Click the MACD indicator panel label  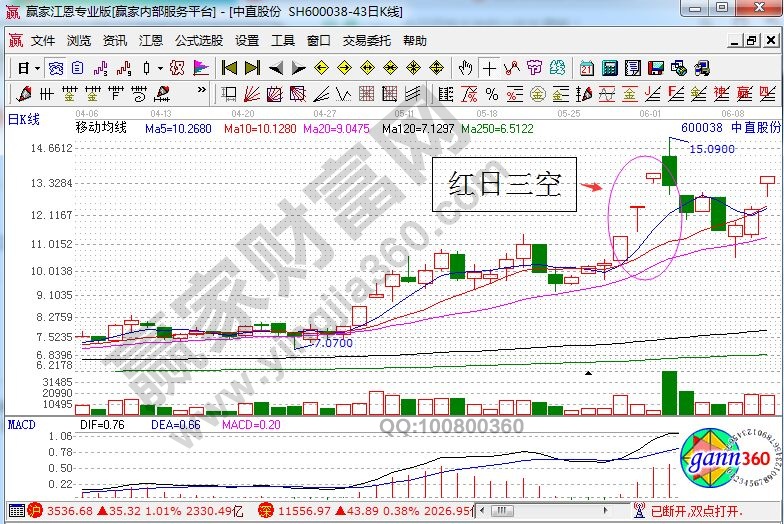(22, 425)
